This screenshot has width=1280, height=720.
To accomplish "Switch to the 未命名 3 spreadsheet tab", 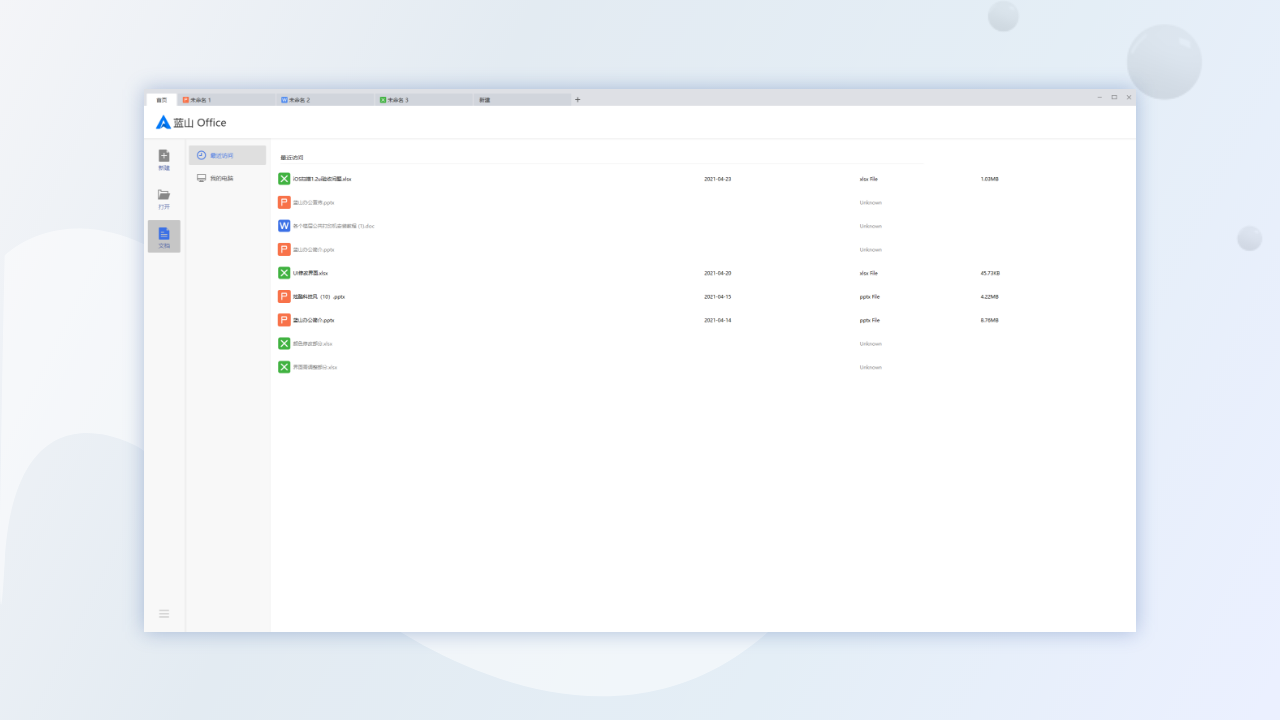I will (423, 100).
